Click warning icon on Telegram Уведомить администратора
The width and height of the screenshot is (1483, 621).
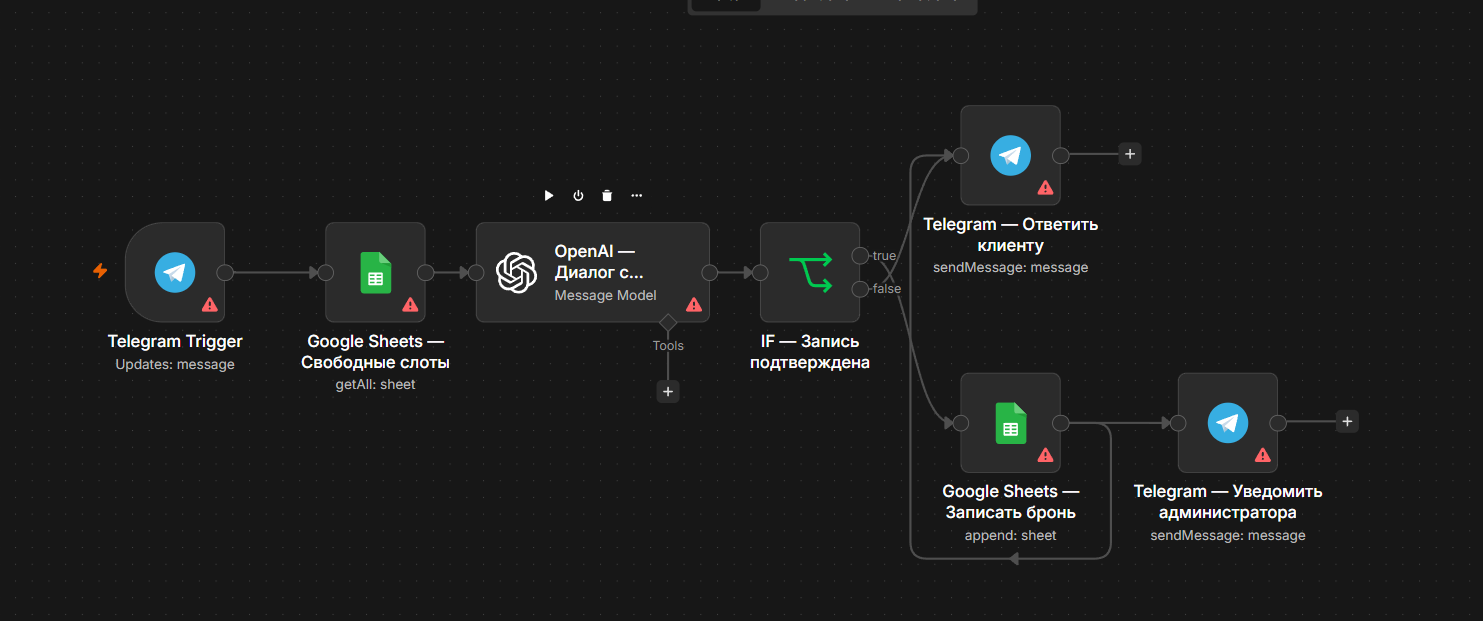tap(1263, 456)
